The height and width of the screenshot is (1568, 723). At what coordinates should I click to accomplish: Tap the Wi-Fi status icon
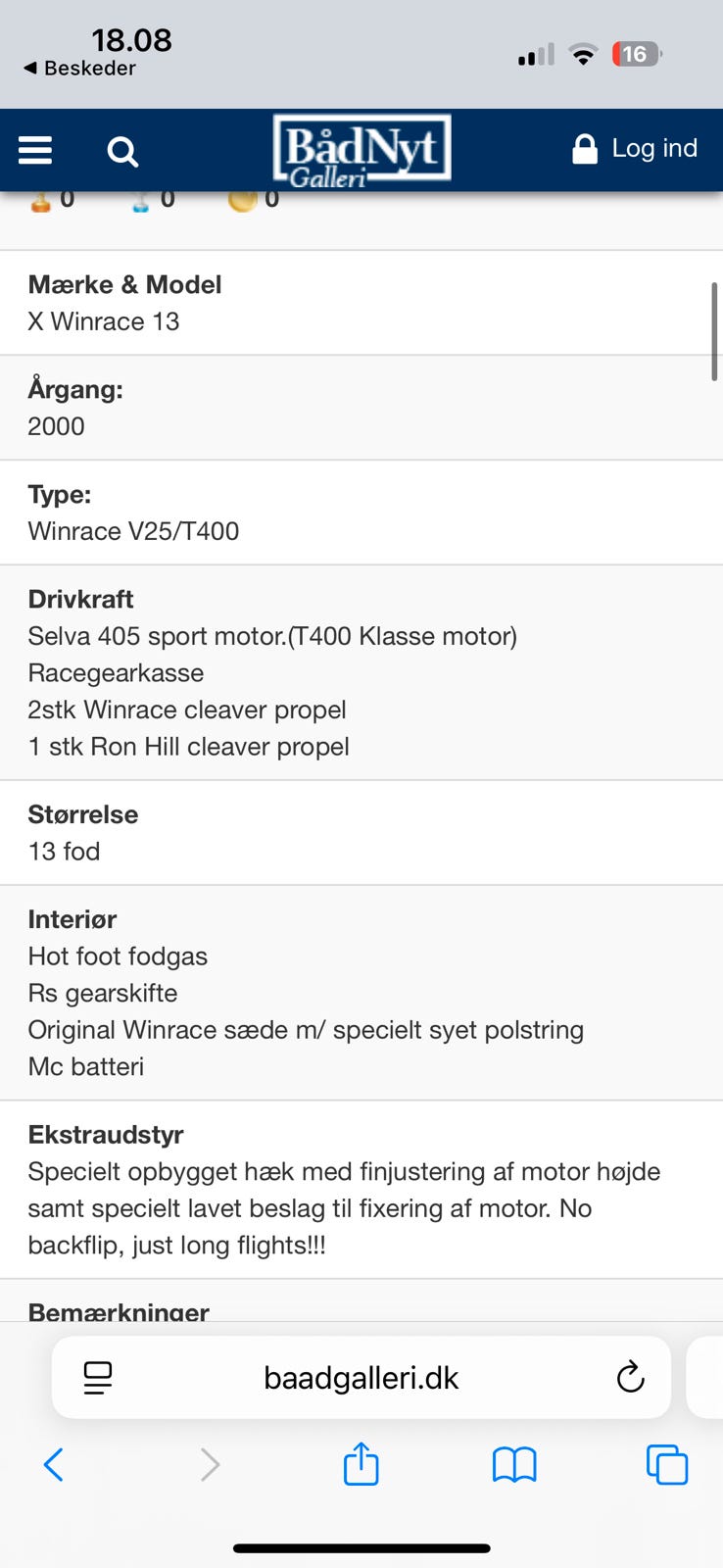point(583,55)
